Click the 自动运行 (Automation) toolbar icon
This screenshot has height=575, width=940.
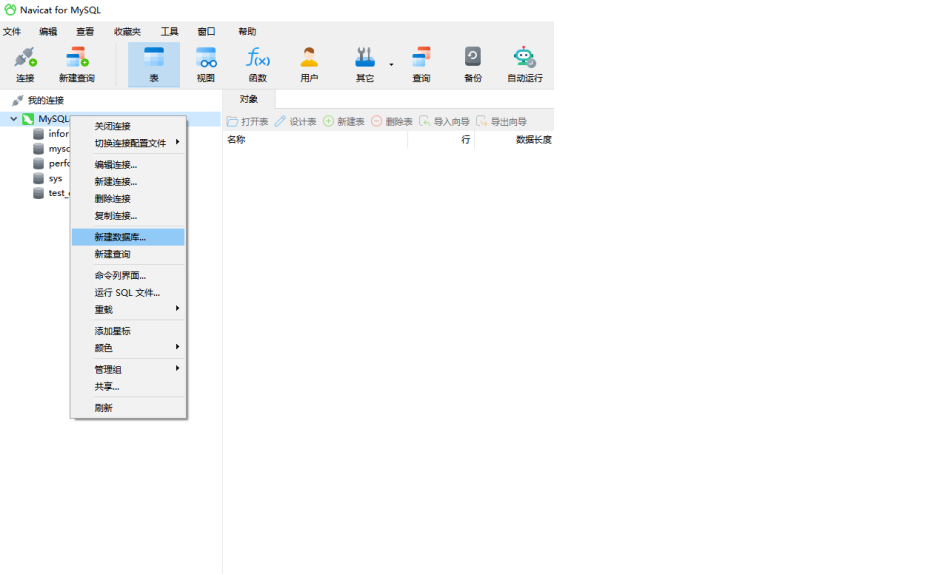(524, 64)
